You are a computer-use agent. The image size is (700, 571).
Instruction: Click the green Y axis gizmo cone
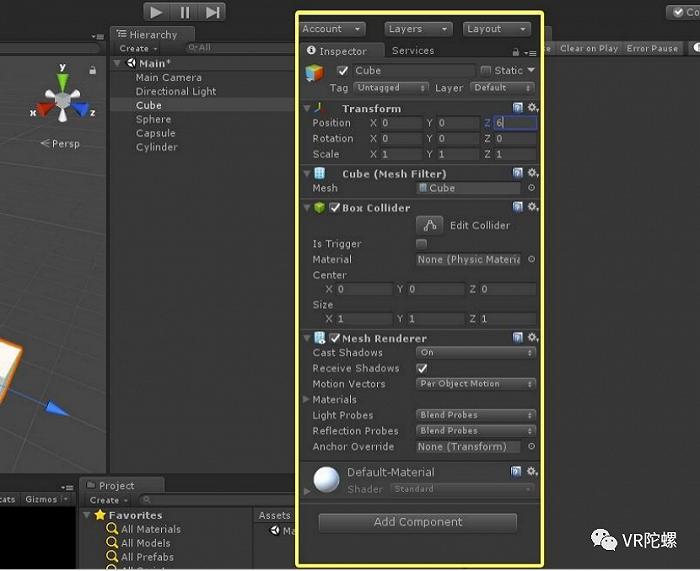coord(63,81)
